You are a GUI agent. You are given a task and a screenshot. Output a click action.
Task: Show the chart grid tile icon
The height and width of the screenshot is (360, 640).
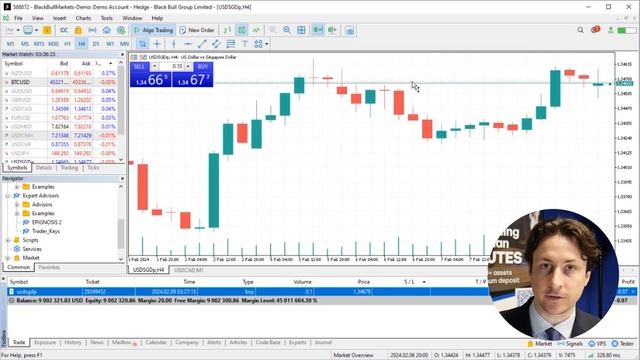pos(301,30)
